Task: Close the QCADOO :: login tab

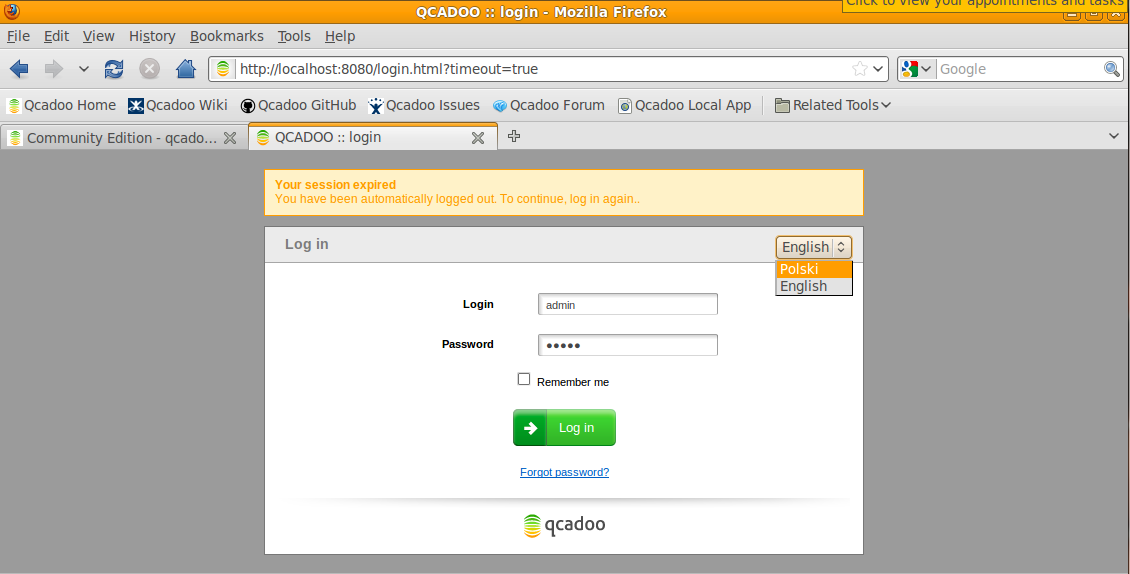Action: coord(478,138)
